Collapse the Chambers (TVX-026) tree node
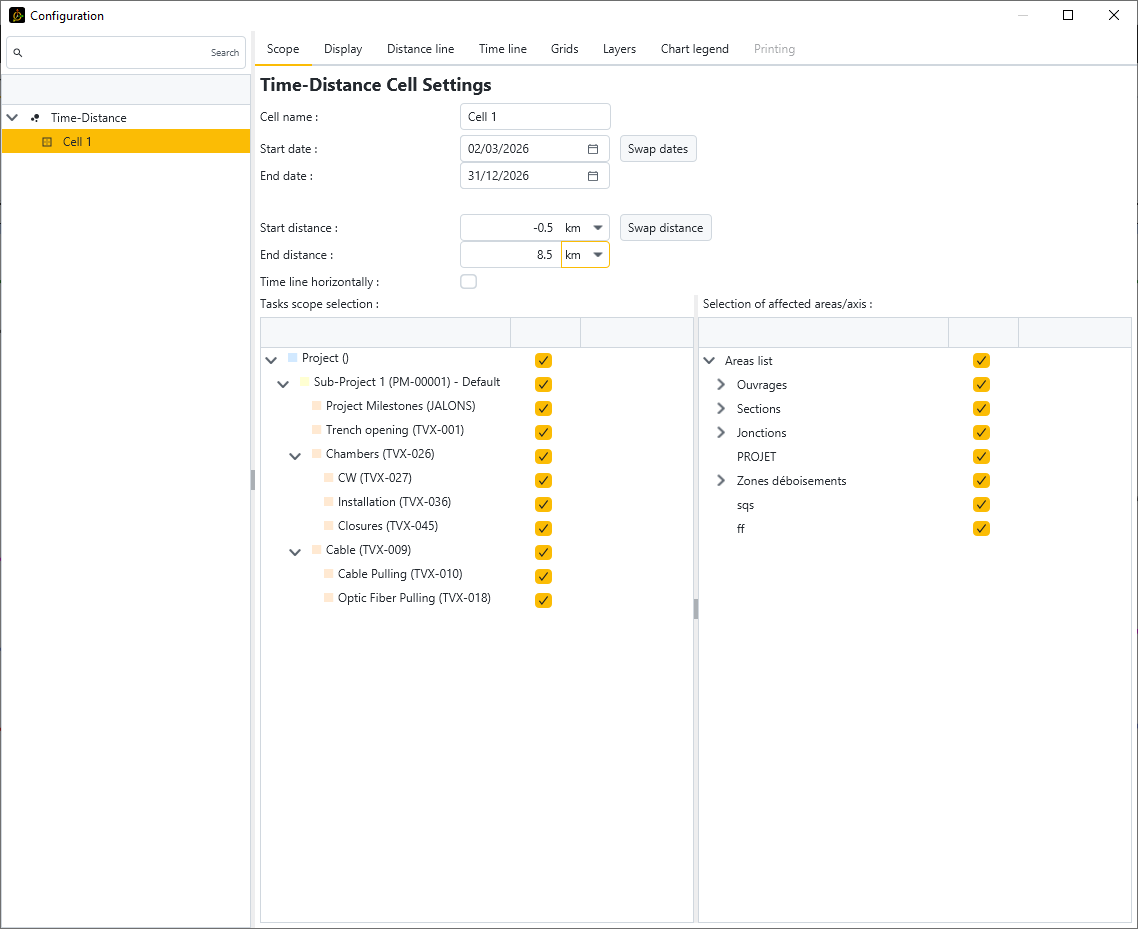This screenshot has width=1138, height=929. [x=295, y=455]
